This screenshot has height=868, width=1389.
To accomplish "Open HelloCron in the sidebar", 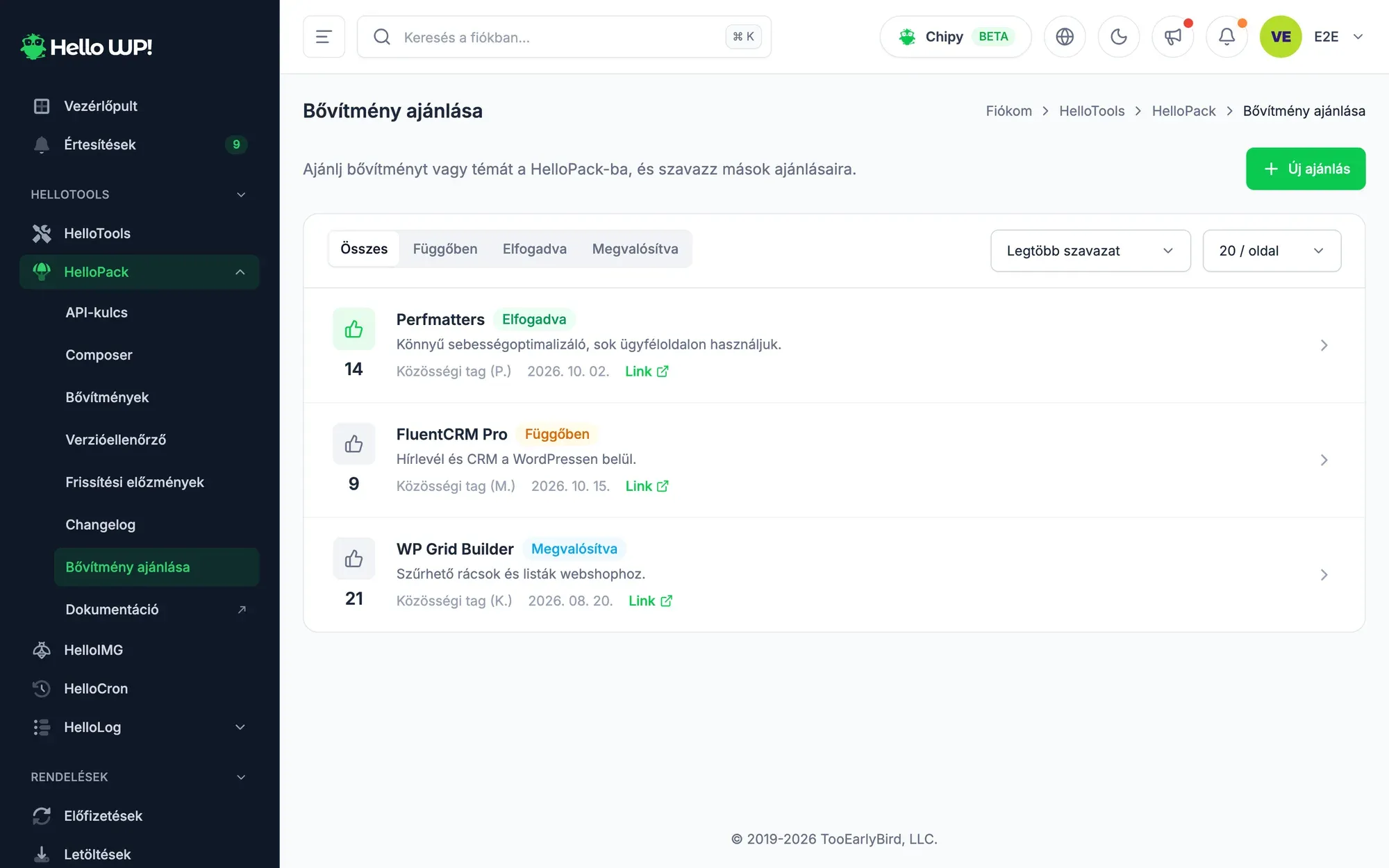I will [x=140, y=689].
